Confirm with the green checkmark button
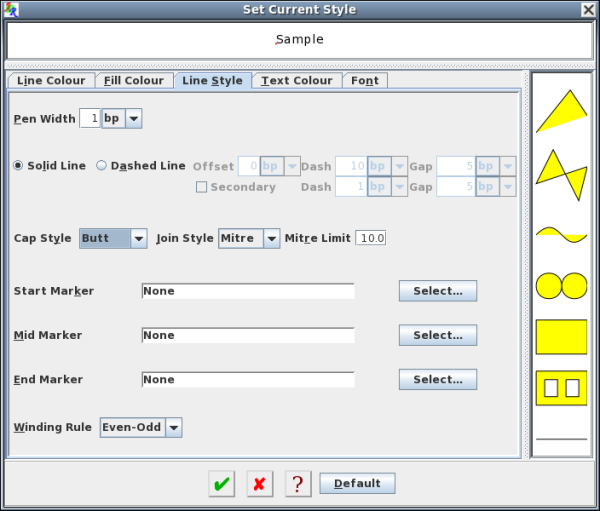 222,483
